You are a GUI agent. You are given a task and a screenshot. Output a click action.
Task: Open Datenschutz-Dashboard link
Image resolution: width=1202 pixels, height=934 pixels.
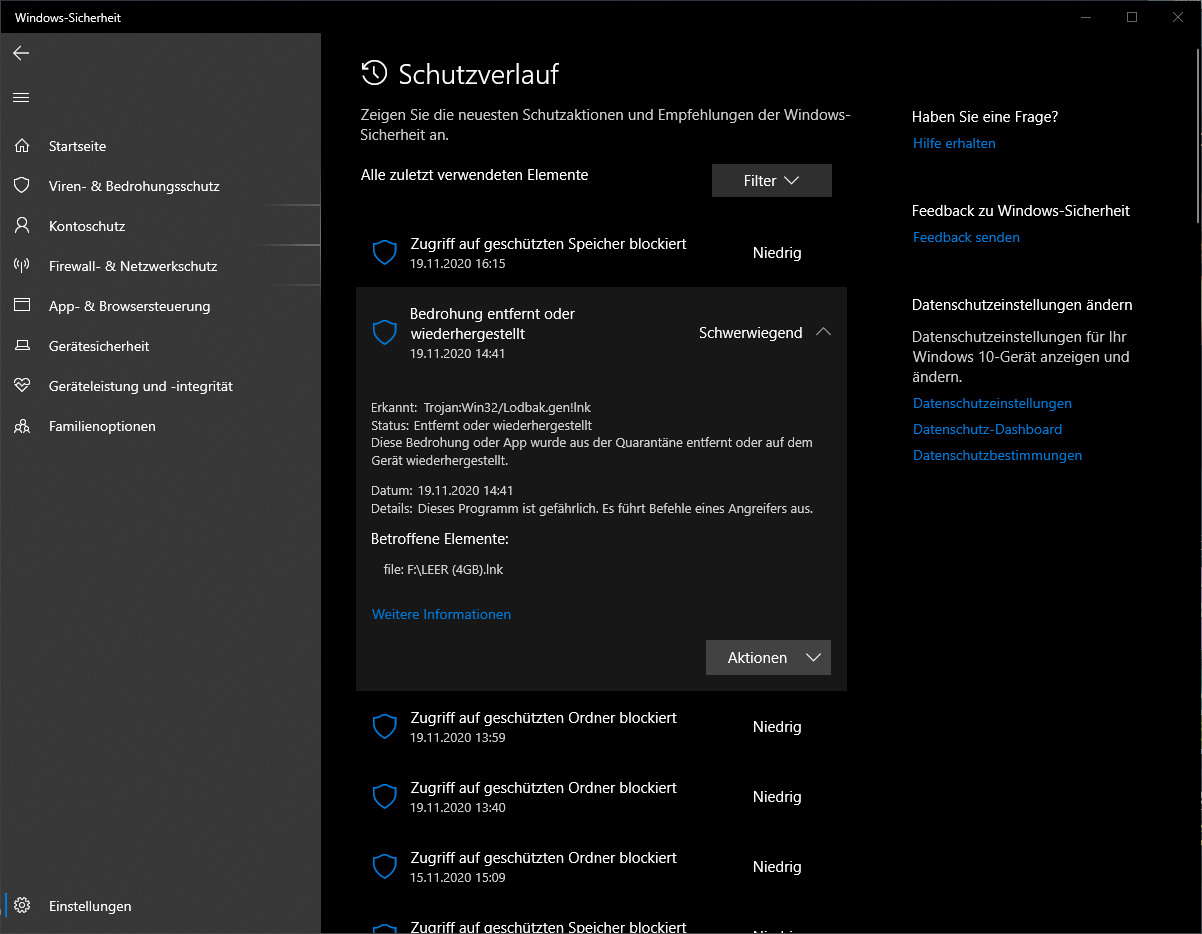(987, 429)
